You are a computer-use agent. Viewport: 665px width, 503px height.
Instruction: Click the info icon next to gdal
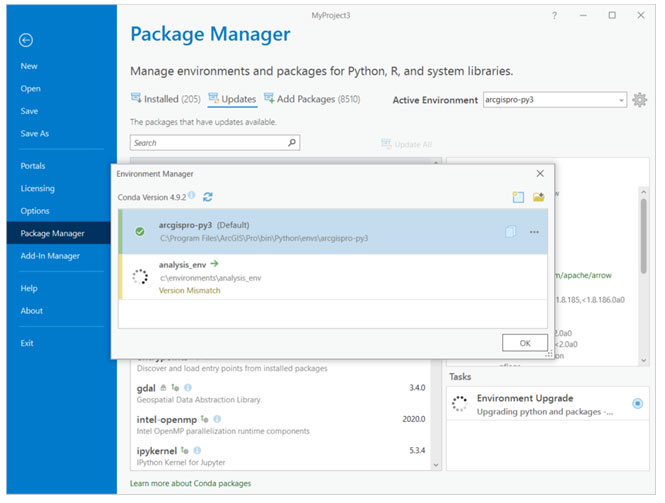188,387
